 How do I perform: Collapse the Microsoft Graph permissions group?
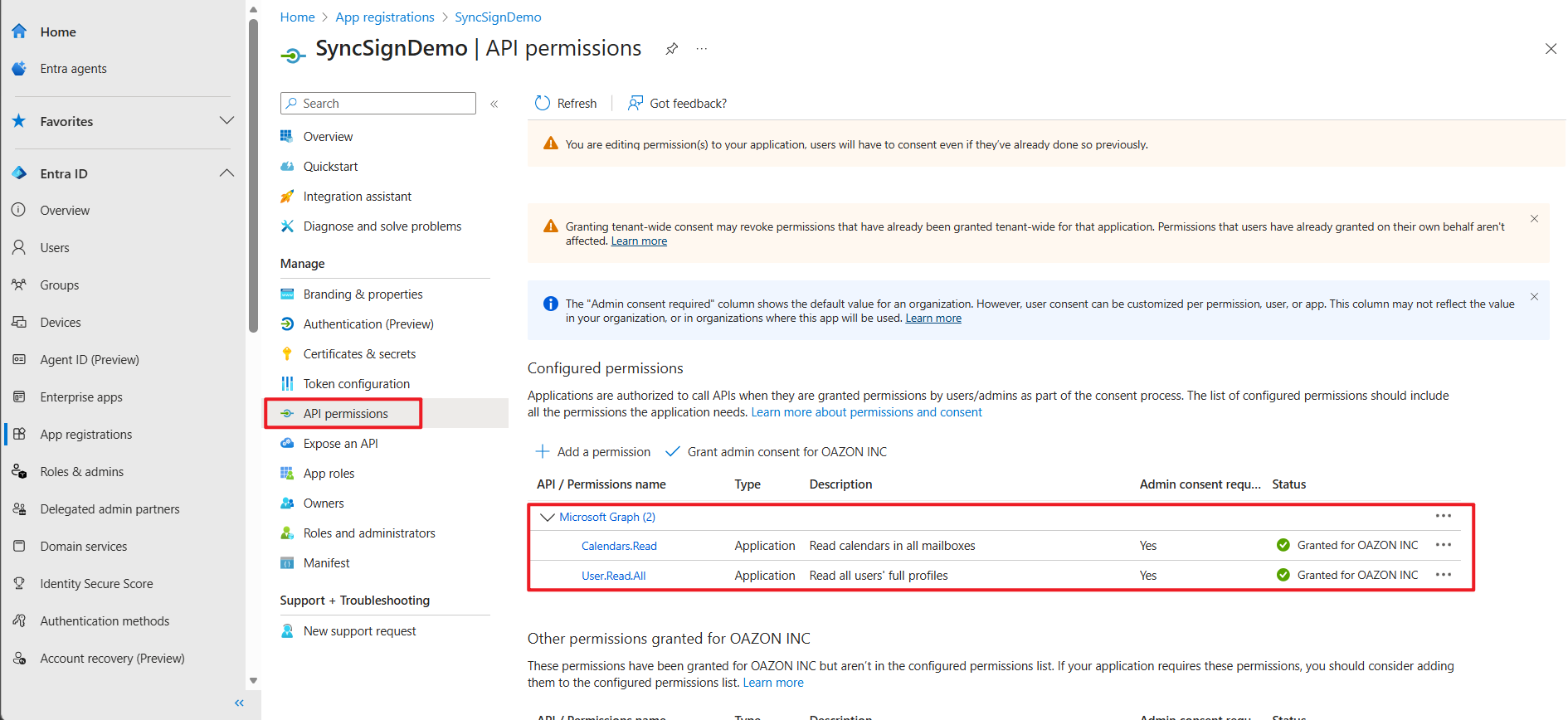click(x=547, y=517)
